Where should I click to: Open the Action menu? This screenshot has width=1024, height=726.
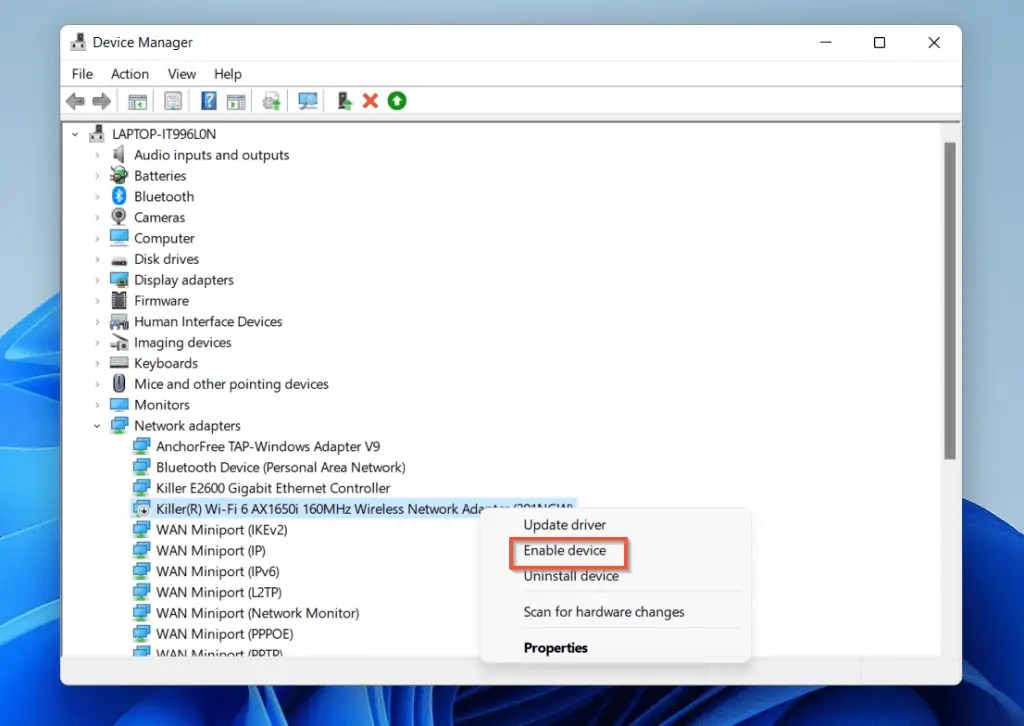pos(130,73)
